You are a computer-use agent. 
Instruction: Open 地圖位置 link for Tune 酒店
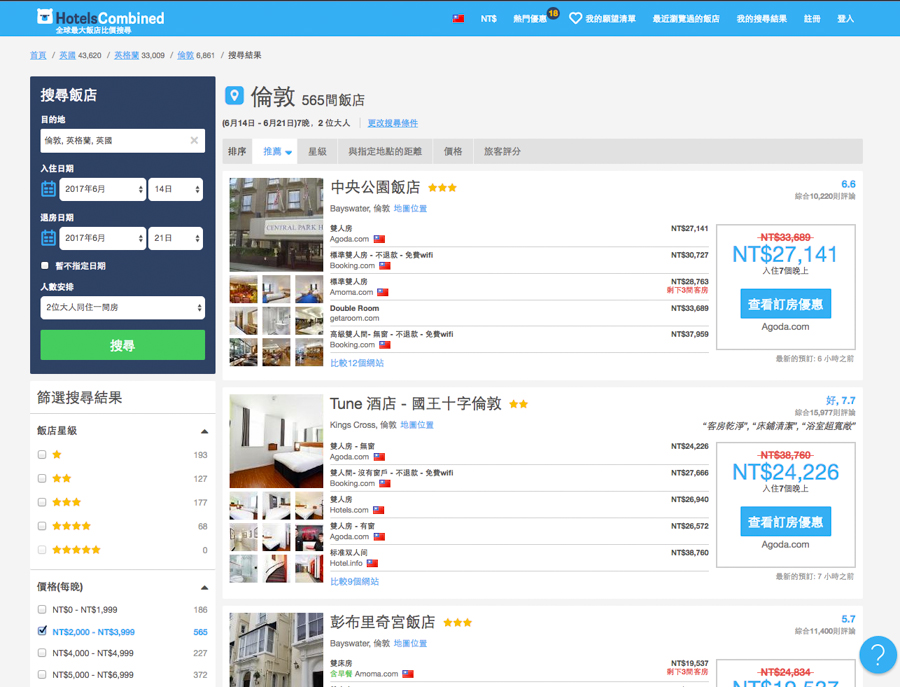click(417, 425)
